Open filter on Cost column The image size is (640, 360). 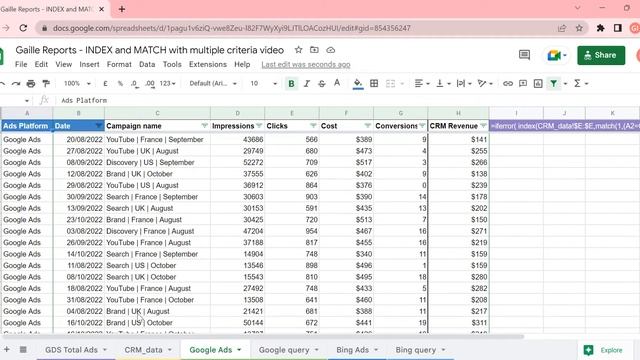pos(368,126)
